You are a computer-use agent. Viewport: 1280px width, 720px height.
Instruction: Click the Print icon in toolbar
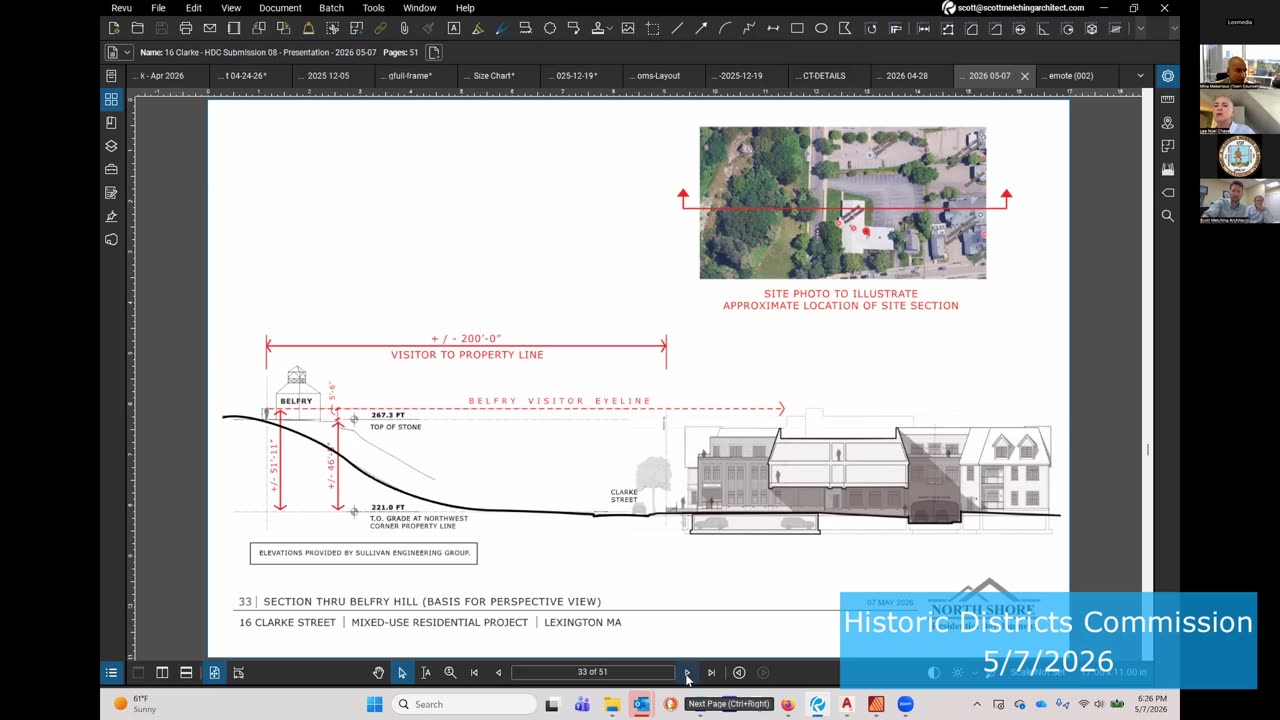186,29
